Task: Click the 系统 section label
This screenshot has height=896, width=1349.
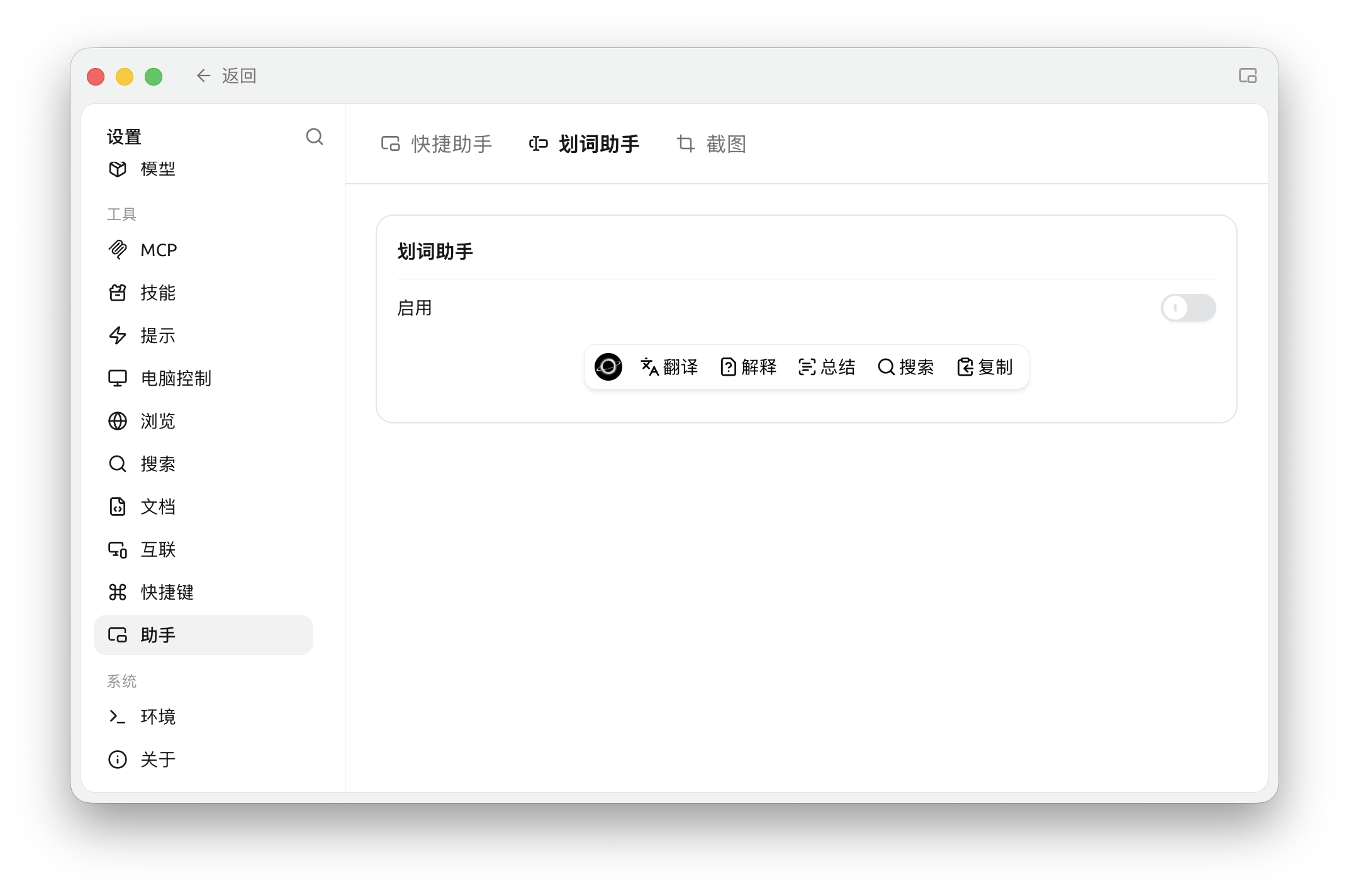Action: (x=121, y=681)
